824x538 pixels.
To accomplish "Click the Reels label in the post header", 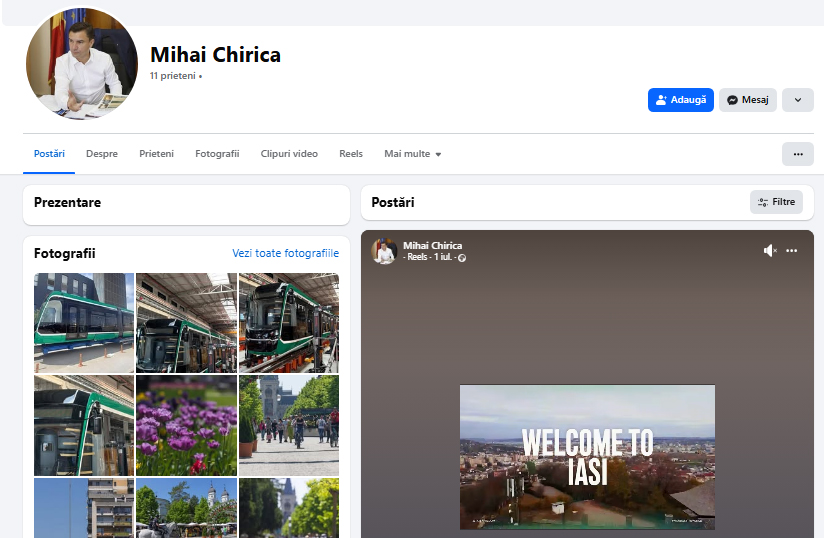I will pyautogui.click(x=417, y=257).
